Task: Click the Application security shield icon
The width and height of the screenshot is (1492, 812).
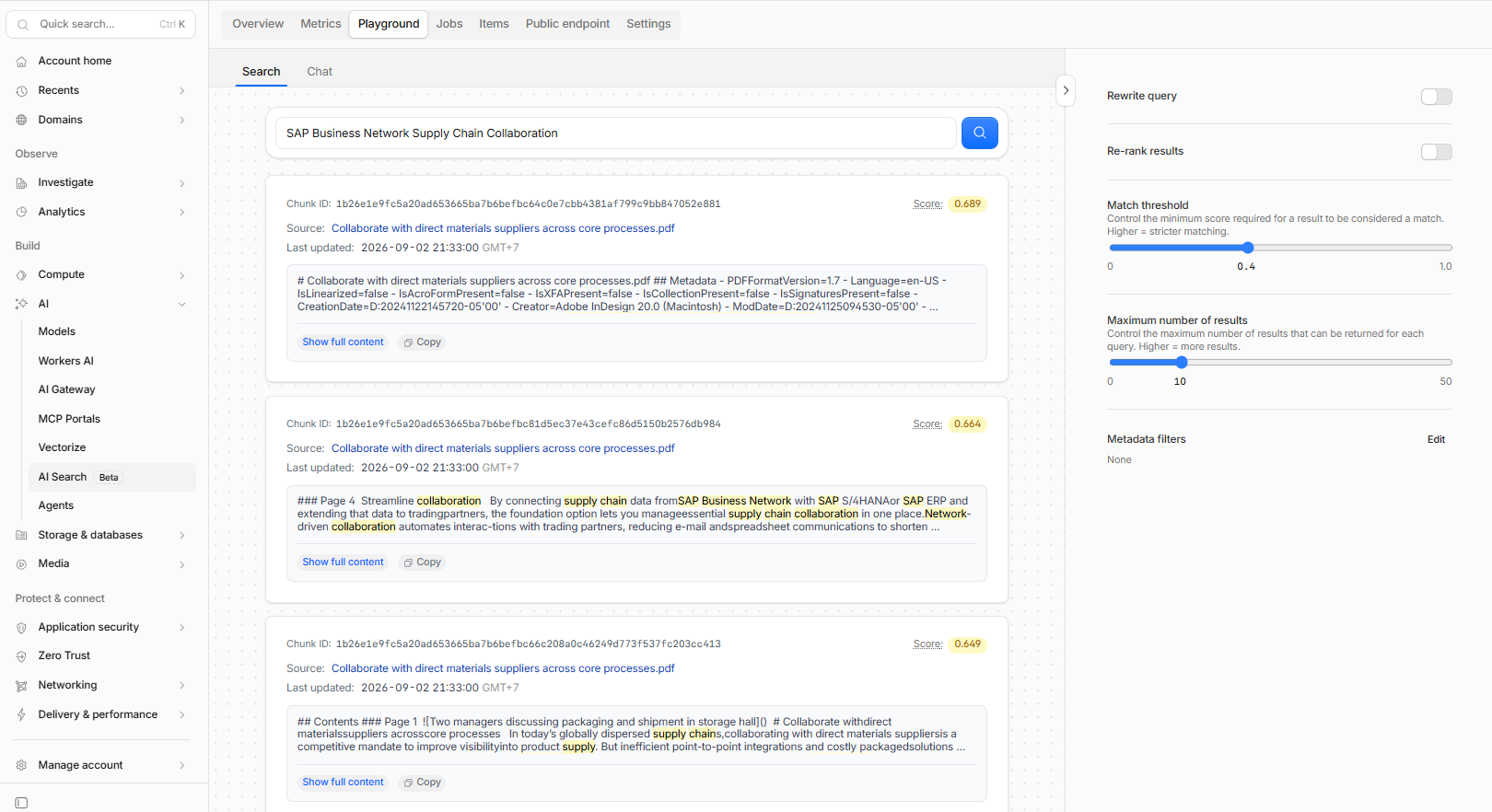Action: 21,627
